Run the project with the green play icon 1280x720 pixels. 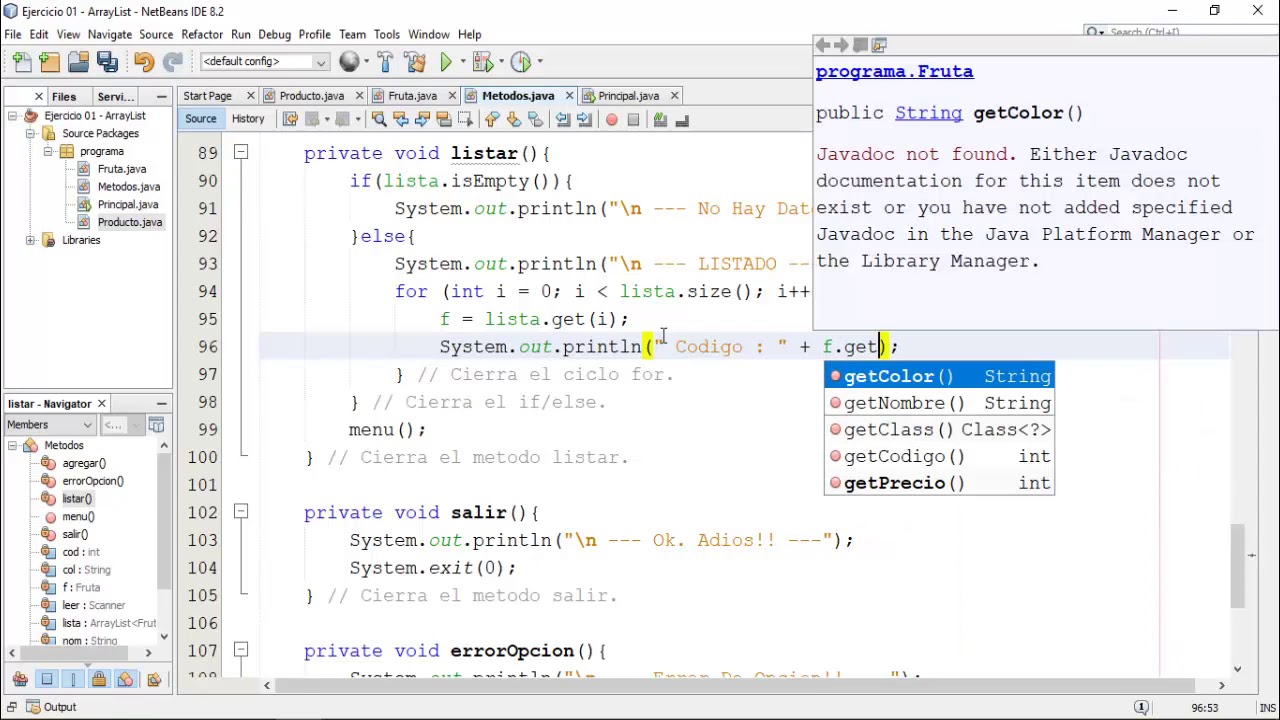coord(446,62)
